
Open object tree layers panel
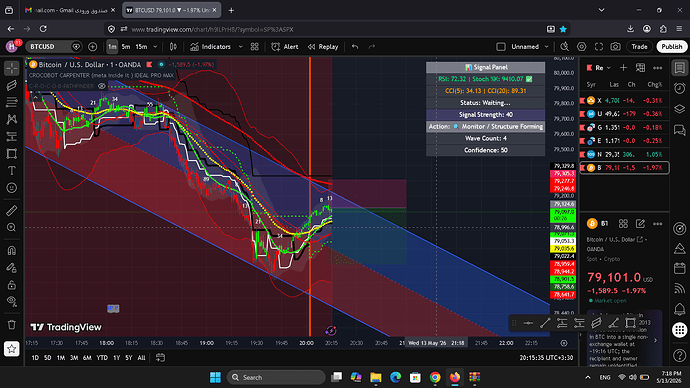click(680, 109)
